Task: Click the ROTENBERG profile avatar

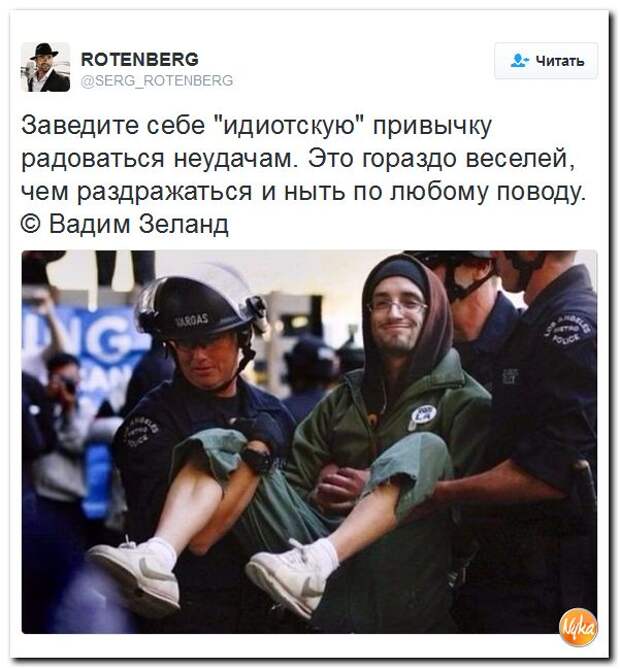Action: point(45,67)
